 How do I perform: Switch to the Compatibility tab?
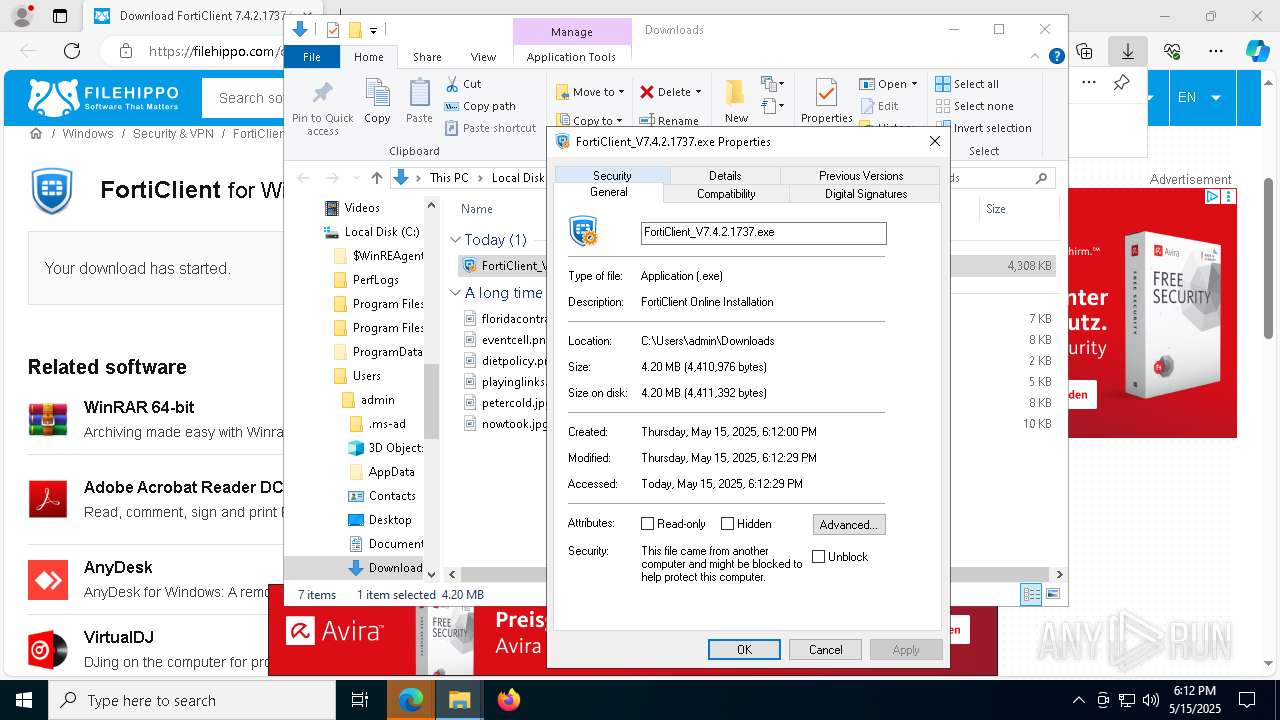pyautogui.click(x=726, y=194)
